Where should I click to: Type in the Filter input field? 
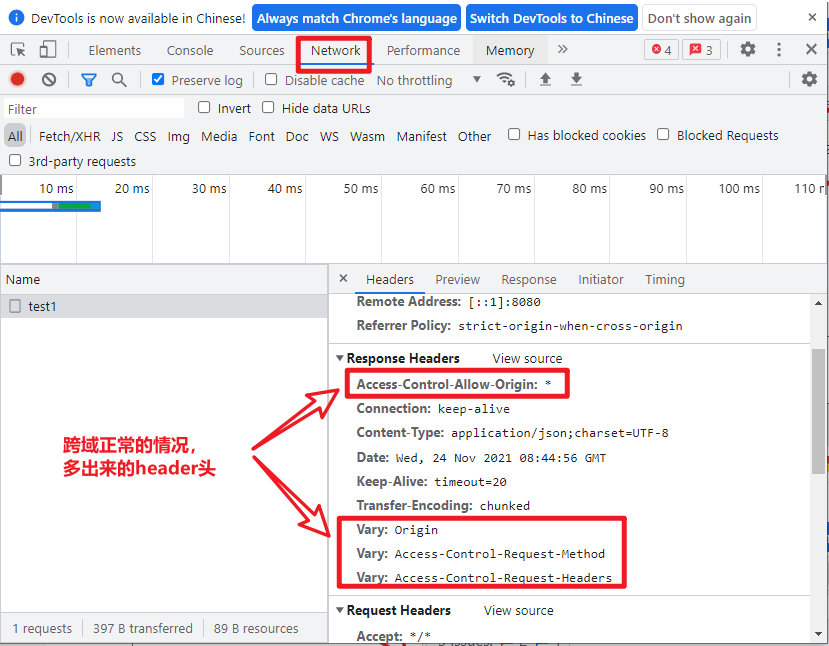93,109
